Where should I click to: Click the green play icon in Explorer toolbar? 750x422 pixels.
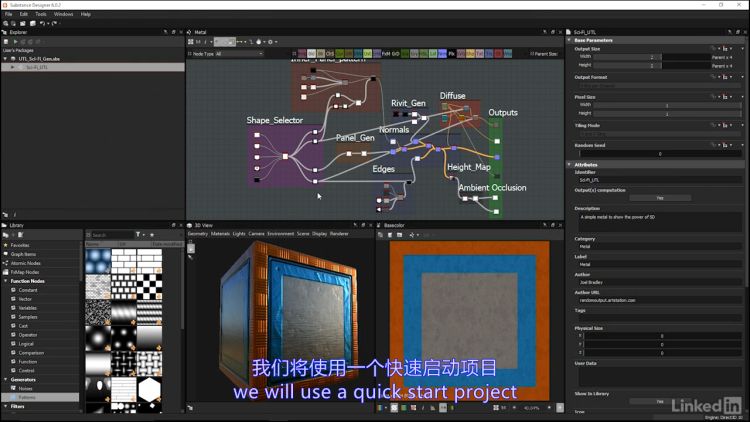(15, 42)
